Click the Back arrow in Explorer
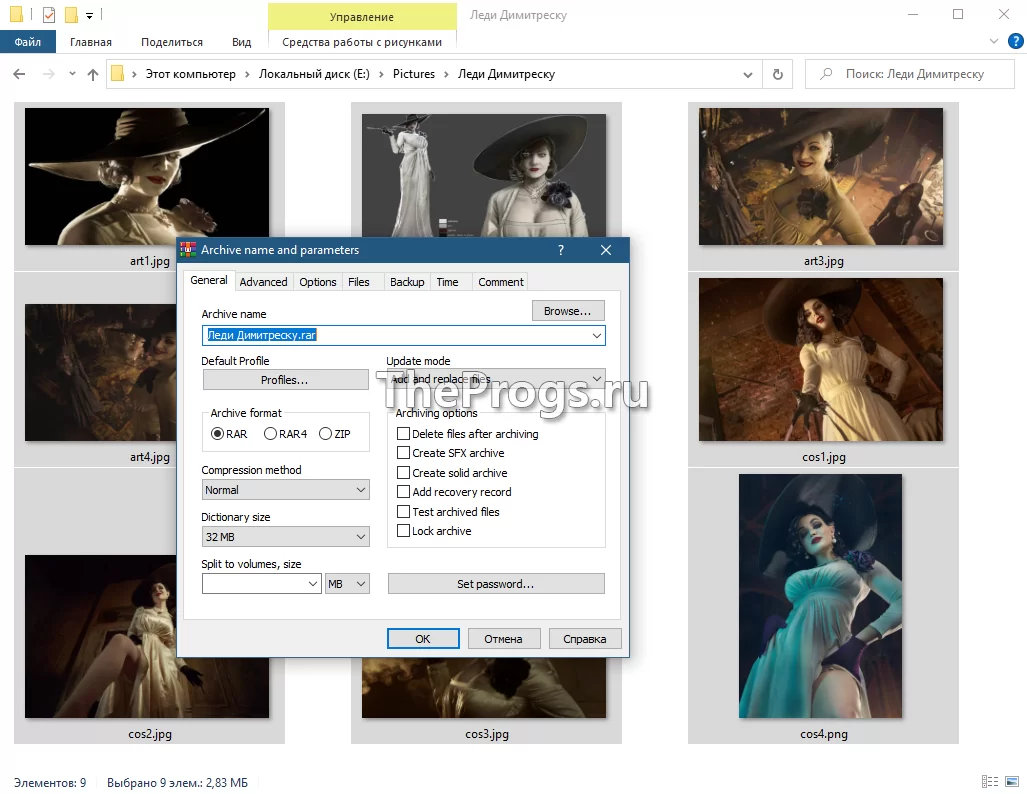This screenshot has width=1027, height=794. pos(19,74)
